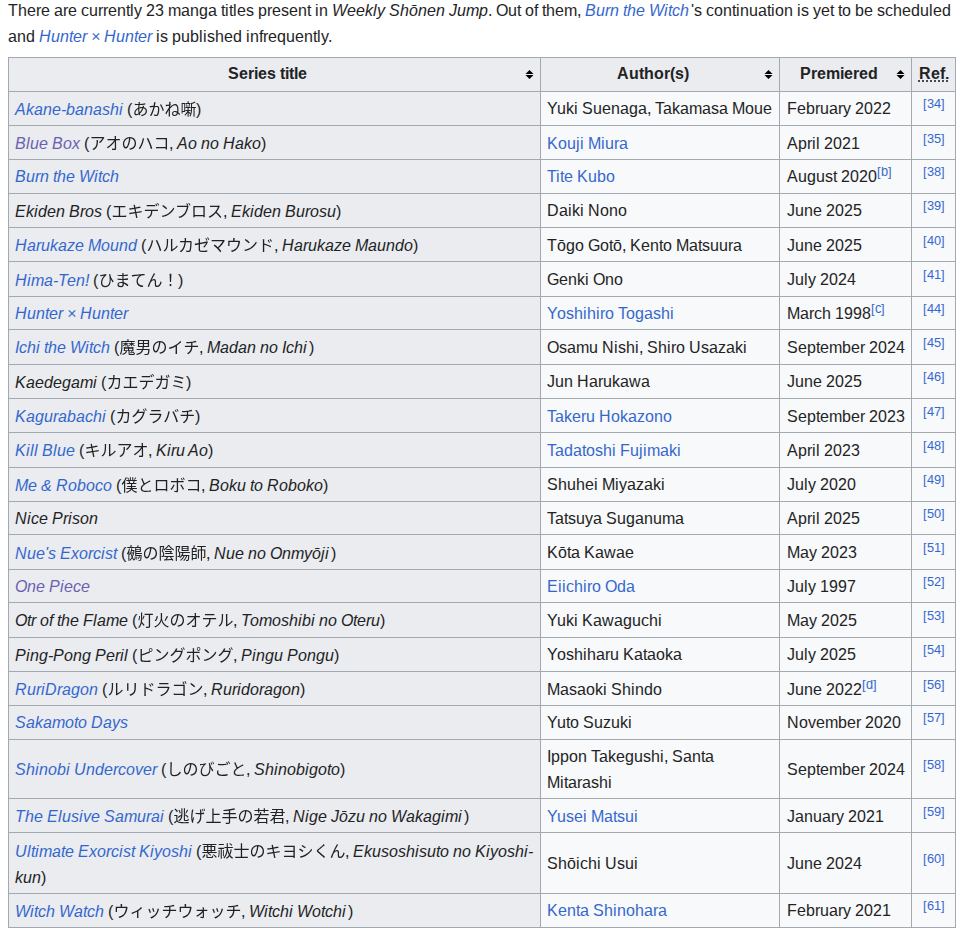Visit author Takeru Hokazono's page
Image resolution: width=959 pixels, height=928 pixels.
pyautogui.click(x=609, y=417)
